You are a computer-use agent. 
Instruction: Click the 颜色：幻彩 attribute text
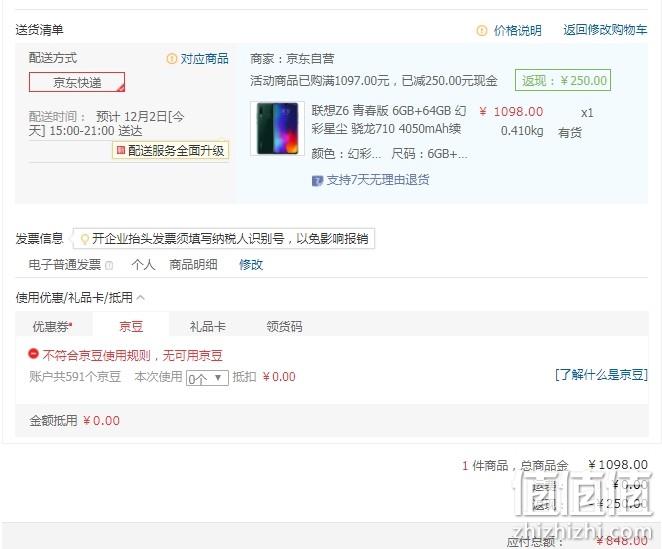pyautogui.click(x=346, y=154)
